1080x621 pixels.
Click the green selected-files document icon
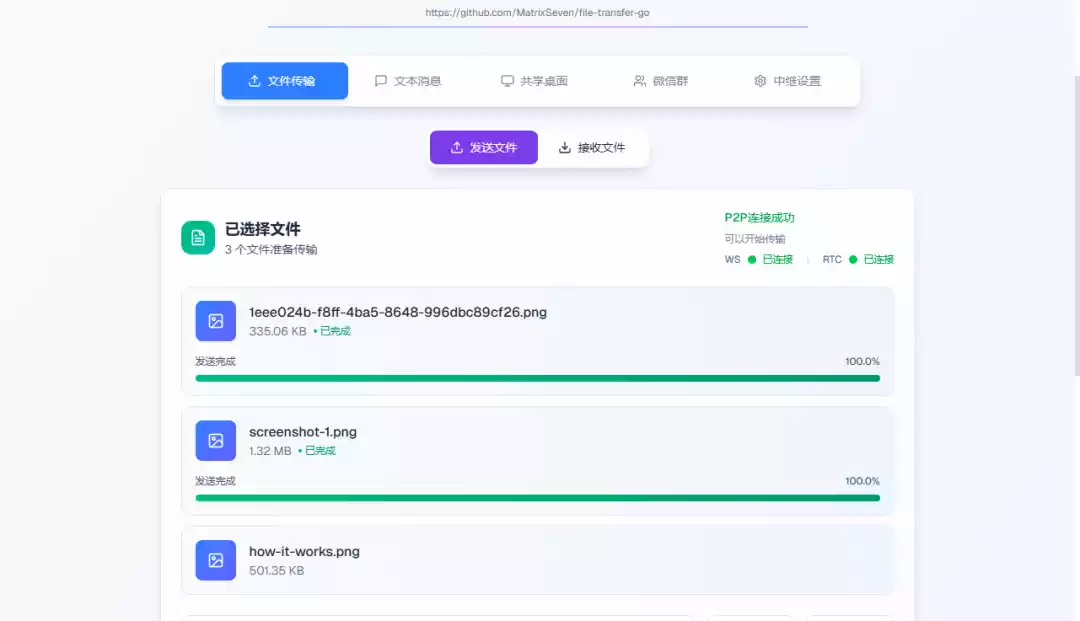click(198, 238)
